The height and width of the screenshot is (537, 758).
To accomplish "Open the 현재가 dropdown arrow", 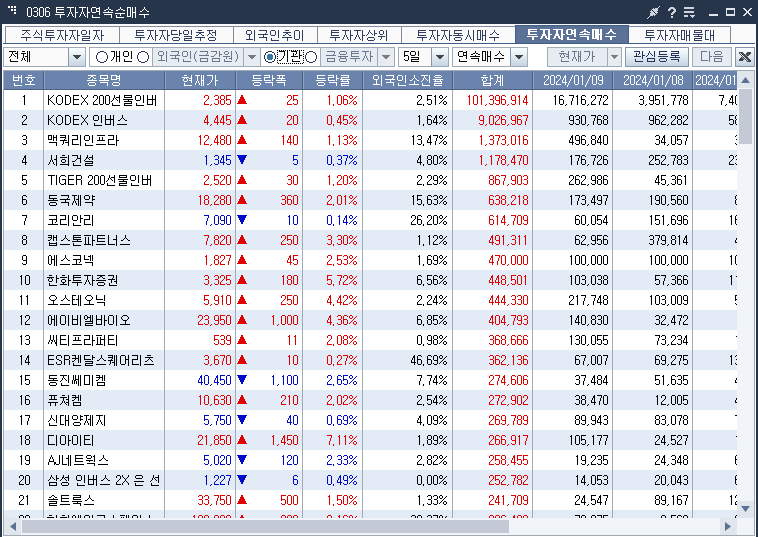I will 614,57.
